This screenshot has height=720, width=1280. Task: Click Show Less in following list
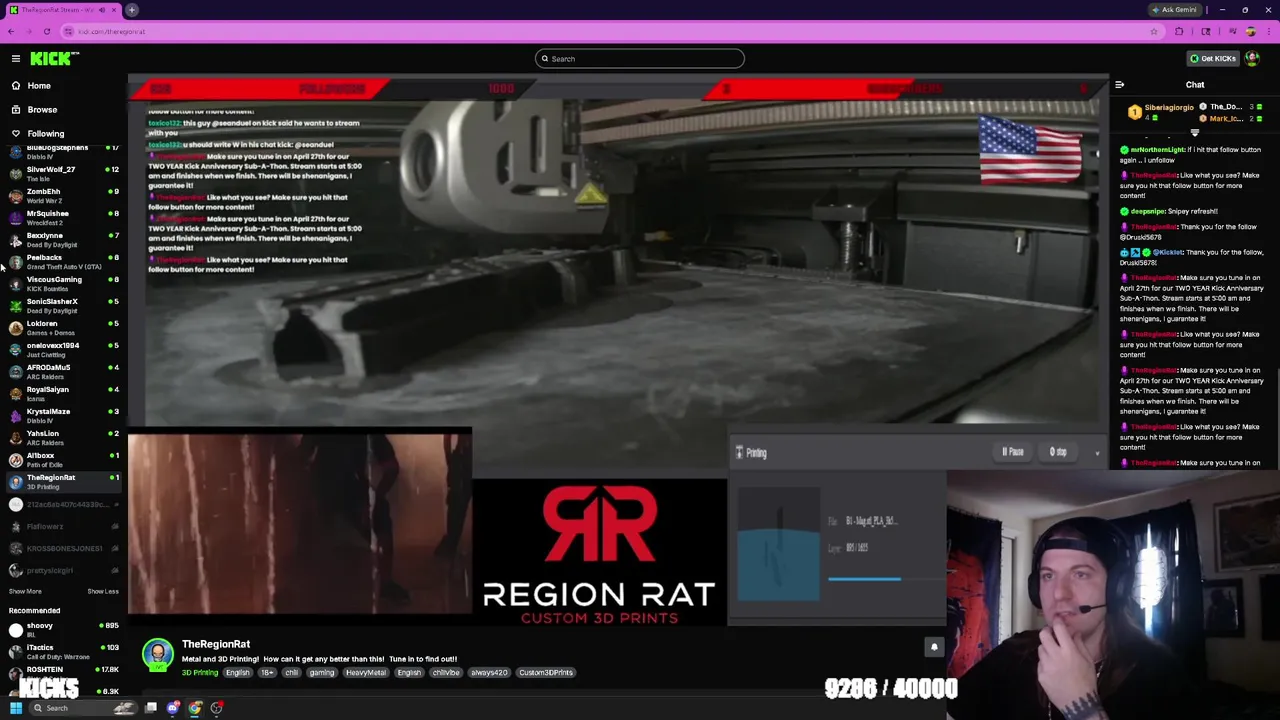pos(102,591)
